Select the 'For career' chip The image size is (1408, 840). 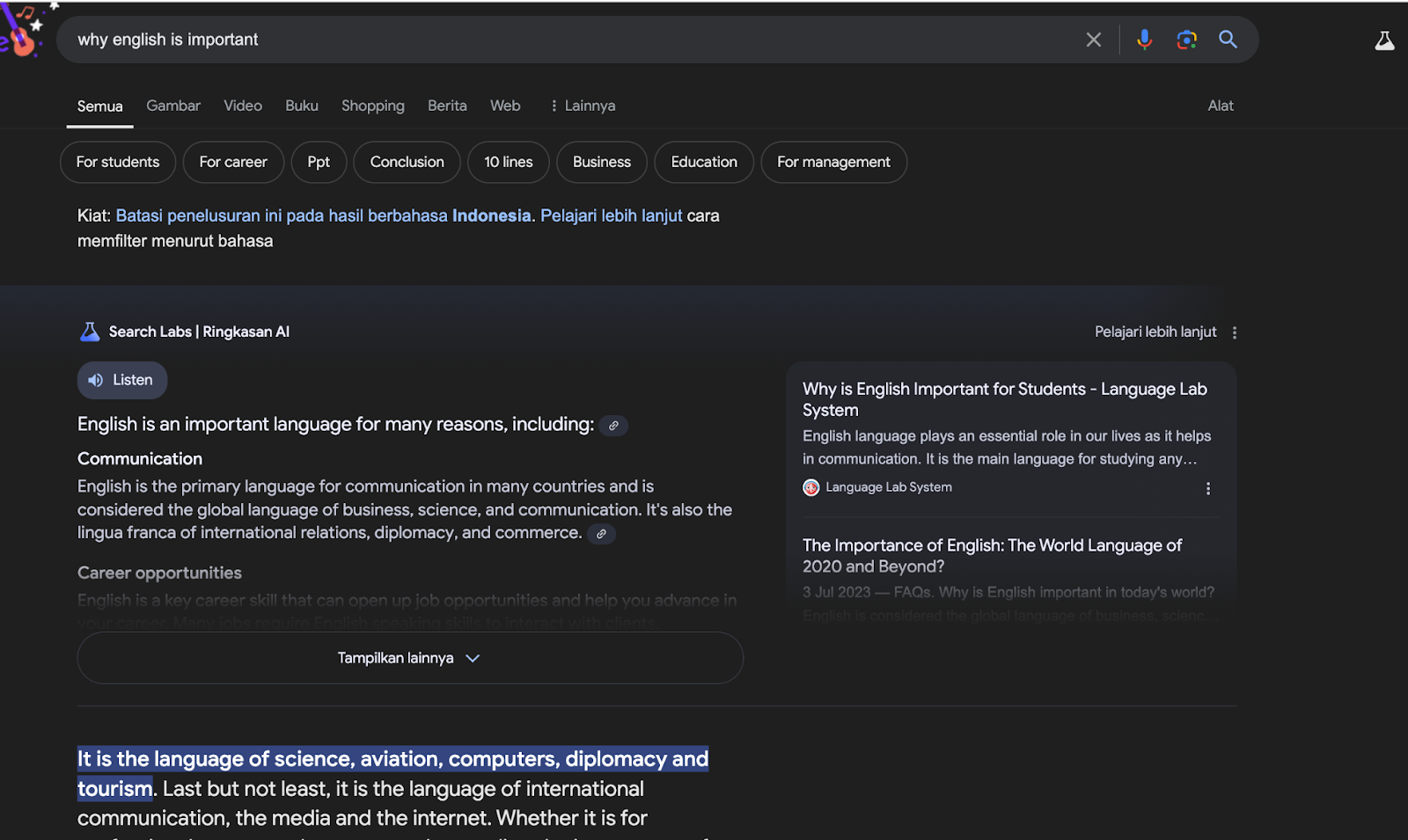point(233,162)
